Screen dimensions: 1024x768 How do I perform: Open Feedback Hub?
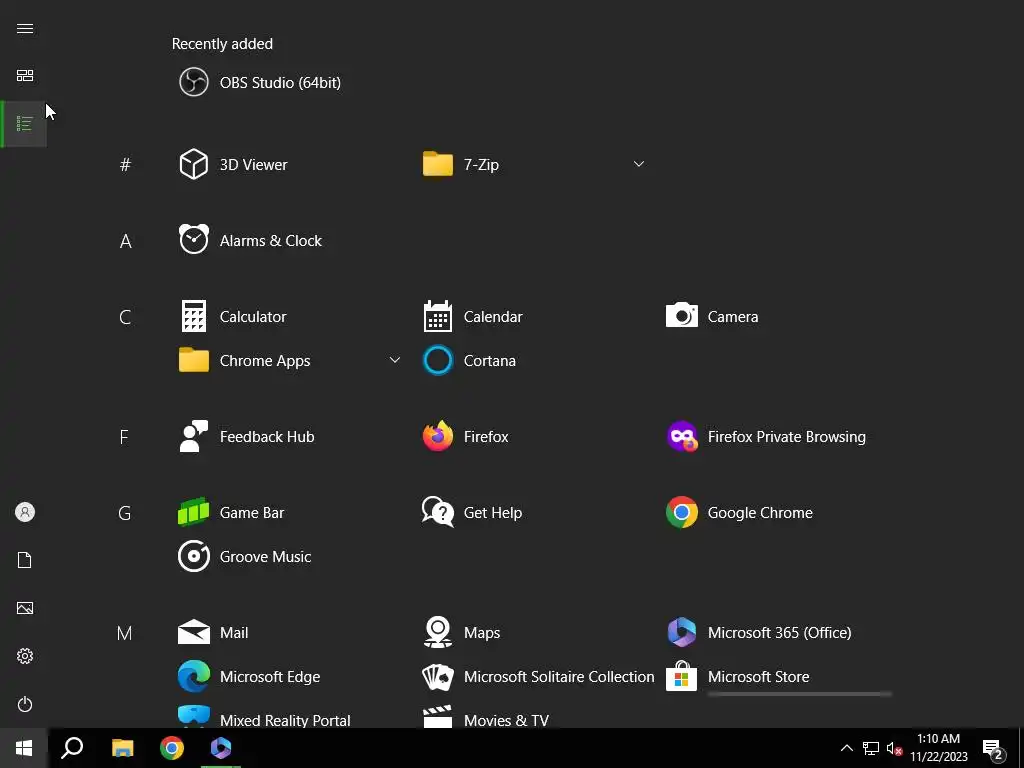pos(246,436)
